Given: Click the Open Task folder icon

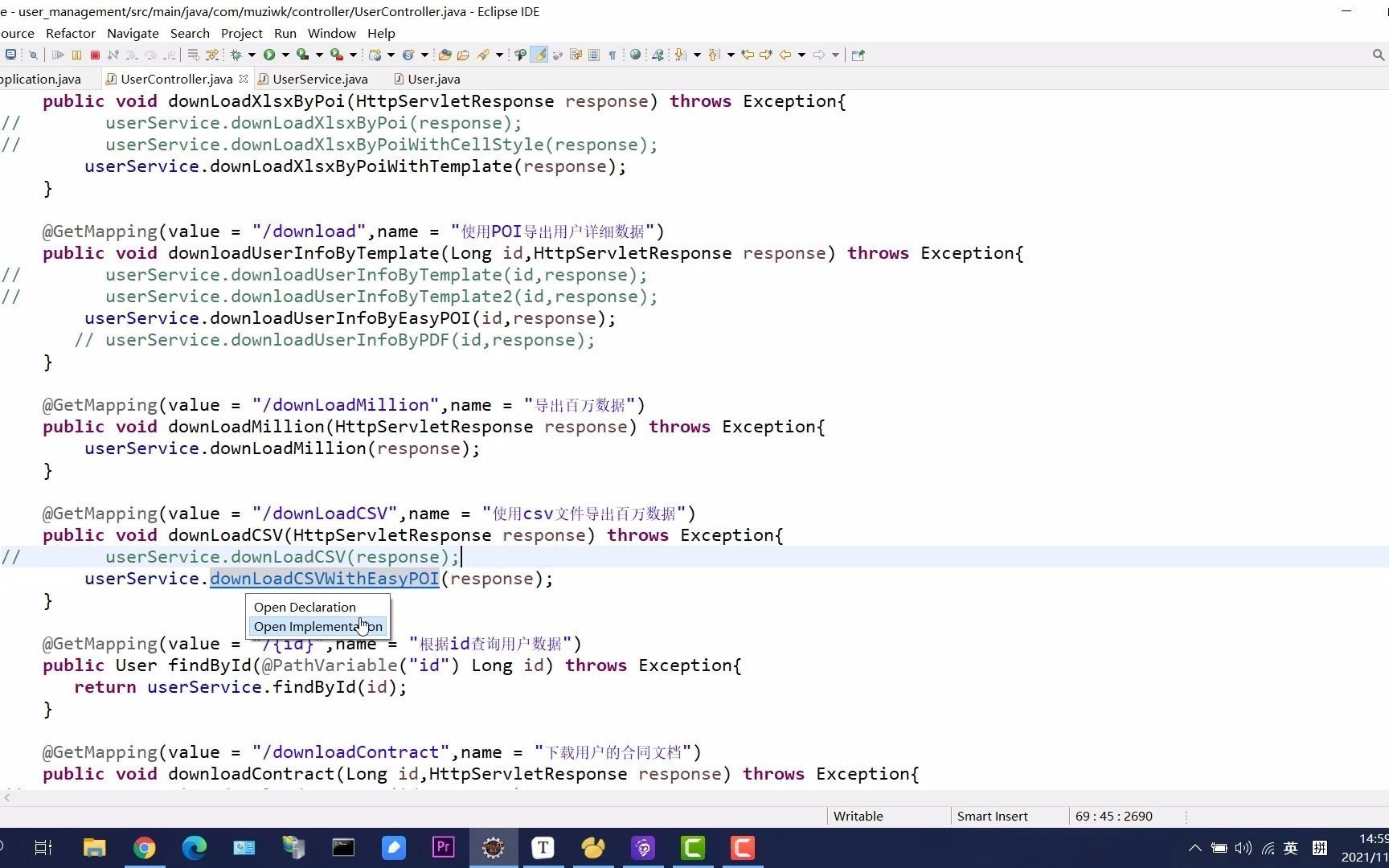Looking at the screenshot, I should coord(463,55).
